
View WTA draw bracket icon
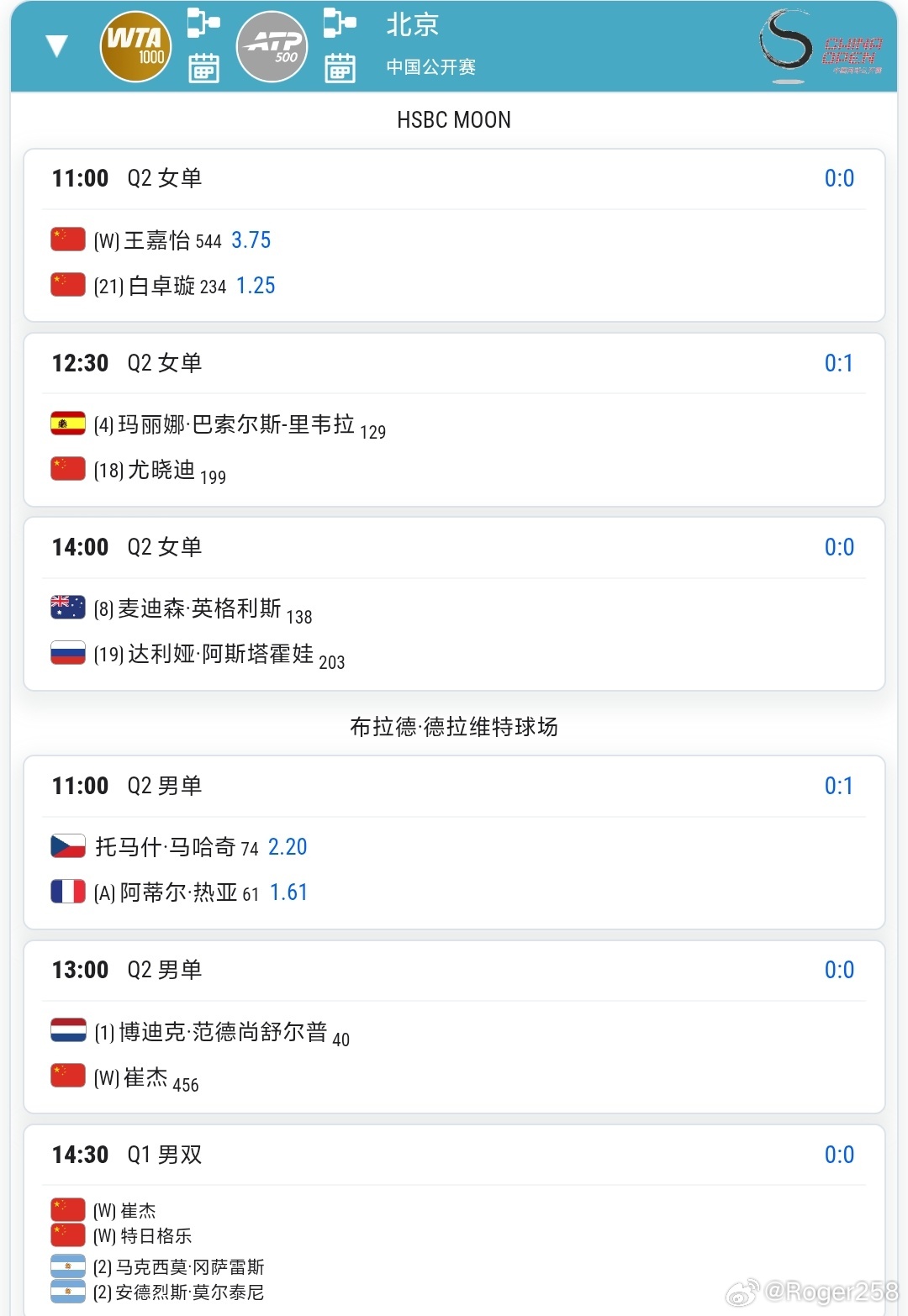(x=203, y=23)
